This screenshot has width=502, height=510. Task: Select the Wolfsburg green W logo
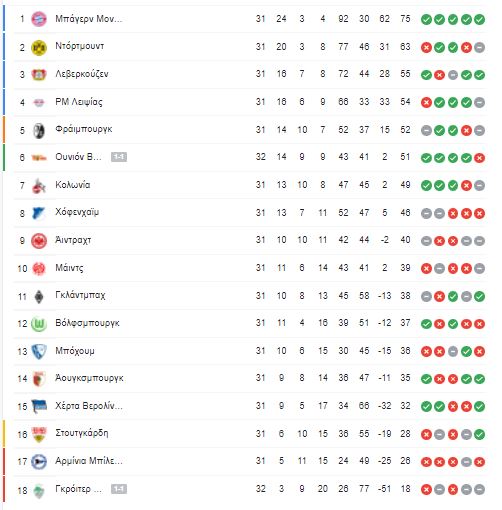[x=39, y=324]
